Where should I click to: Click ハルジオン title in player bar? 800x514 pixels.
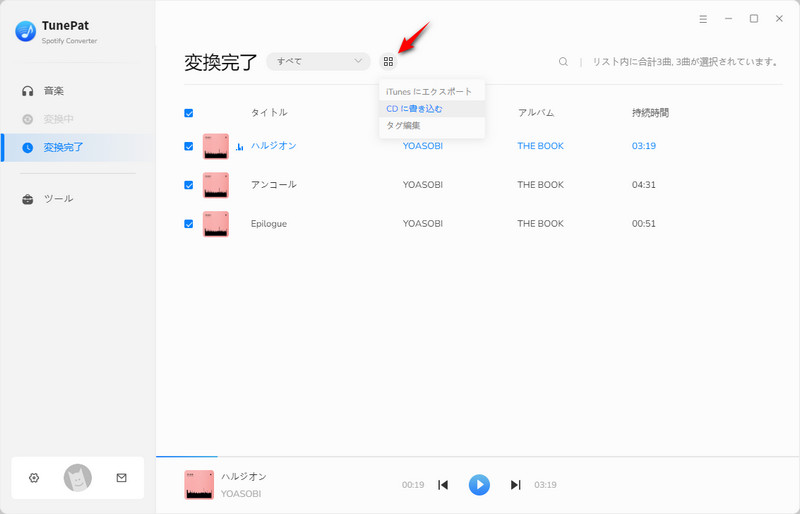coord(244,476)
